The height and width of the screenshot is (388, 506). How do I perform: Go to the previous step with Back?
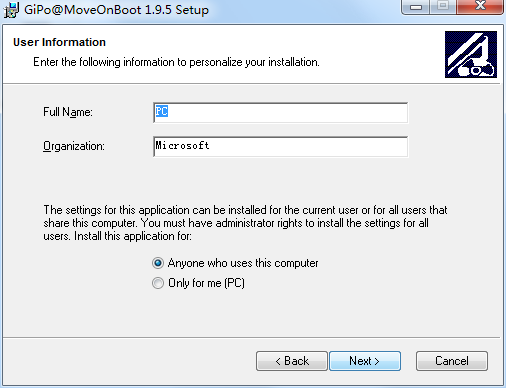click(x=292, y=361)
